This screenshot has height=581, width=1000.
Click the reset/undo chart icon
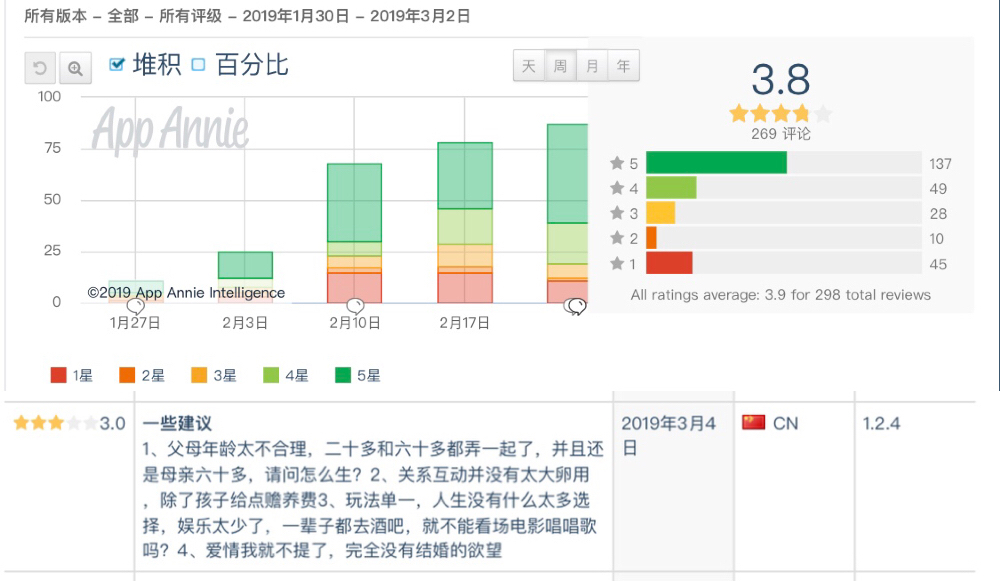click(40, 68)
